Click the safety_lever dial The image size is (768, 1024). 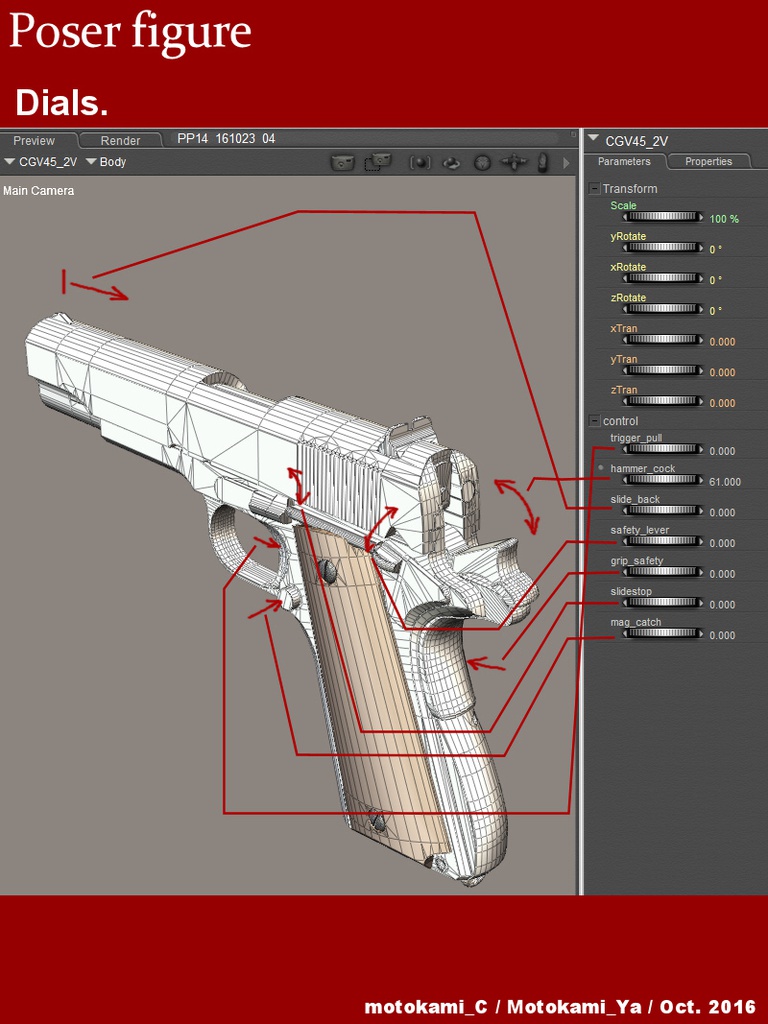663,541
